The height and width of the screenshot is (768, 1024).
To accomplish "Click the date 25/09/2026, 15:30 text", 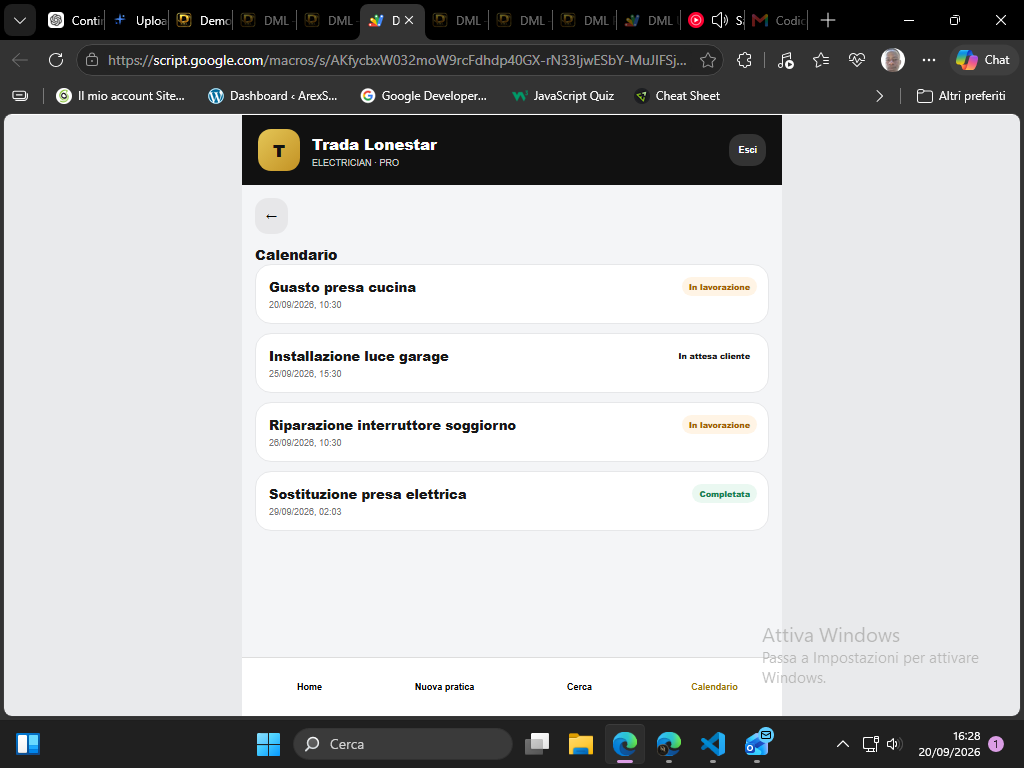I will pos(305,374).
